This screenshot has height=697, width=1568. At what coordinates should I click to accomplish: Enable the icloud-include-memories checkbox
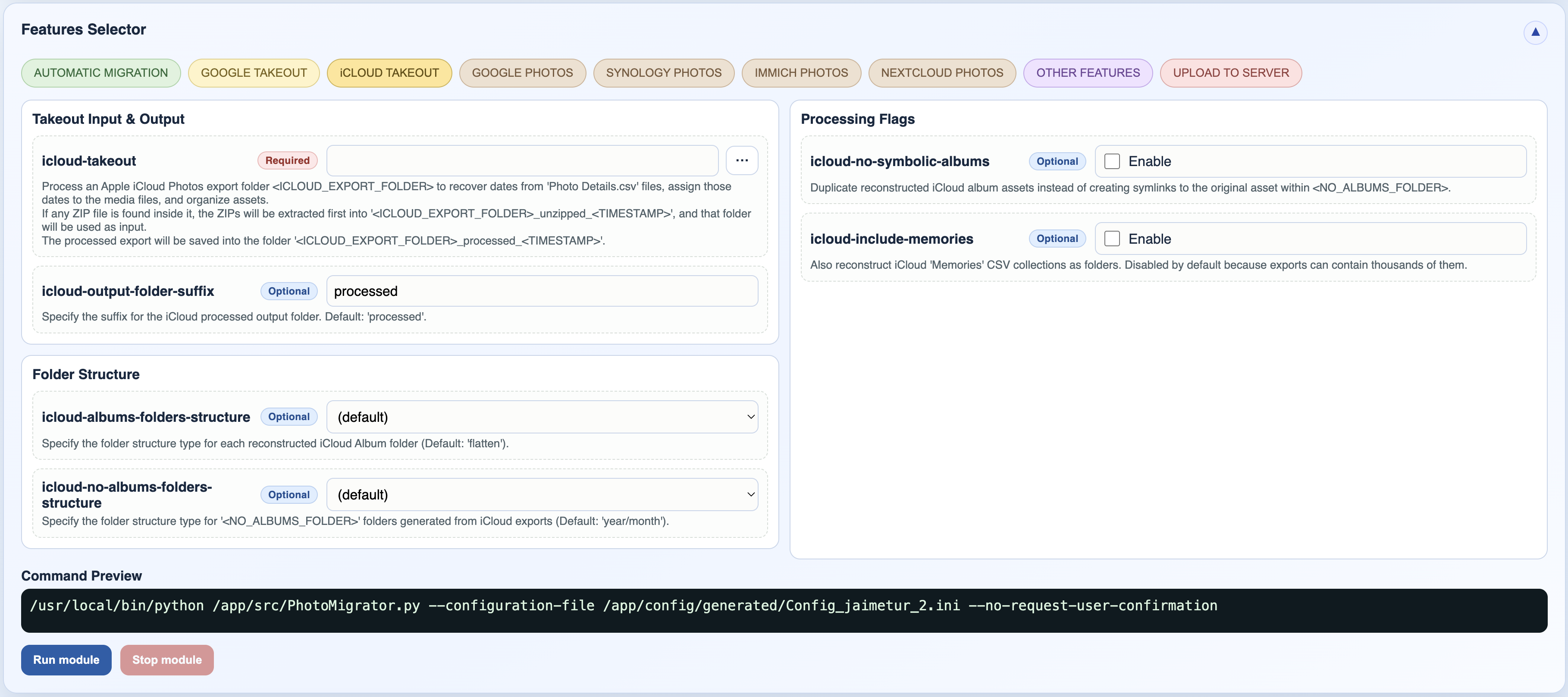(1112, 239)
